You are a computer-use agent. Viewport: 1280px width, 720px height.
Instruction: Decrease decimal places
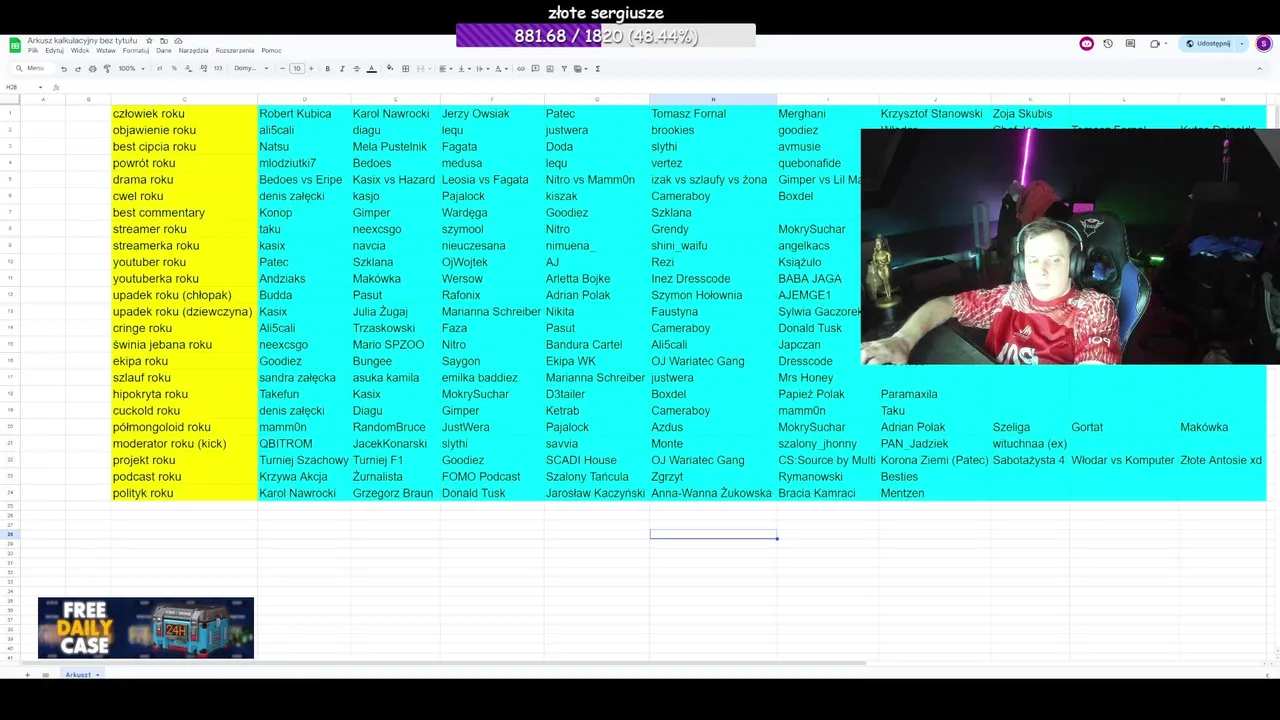click(x=188, y=69)
